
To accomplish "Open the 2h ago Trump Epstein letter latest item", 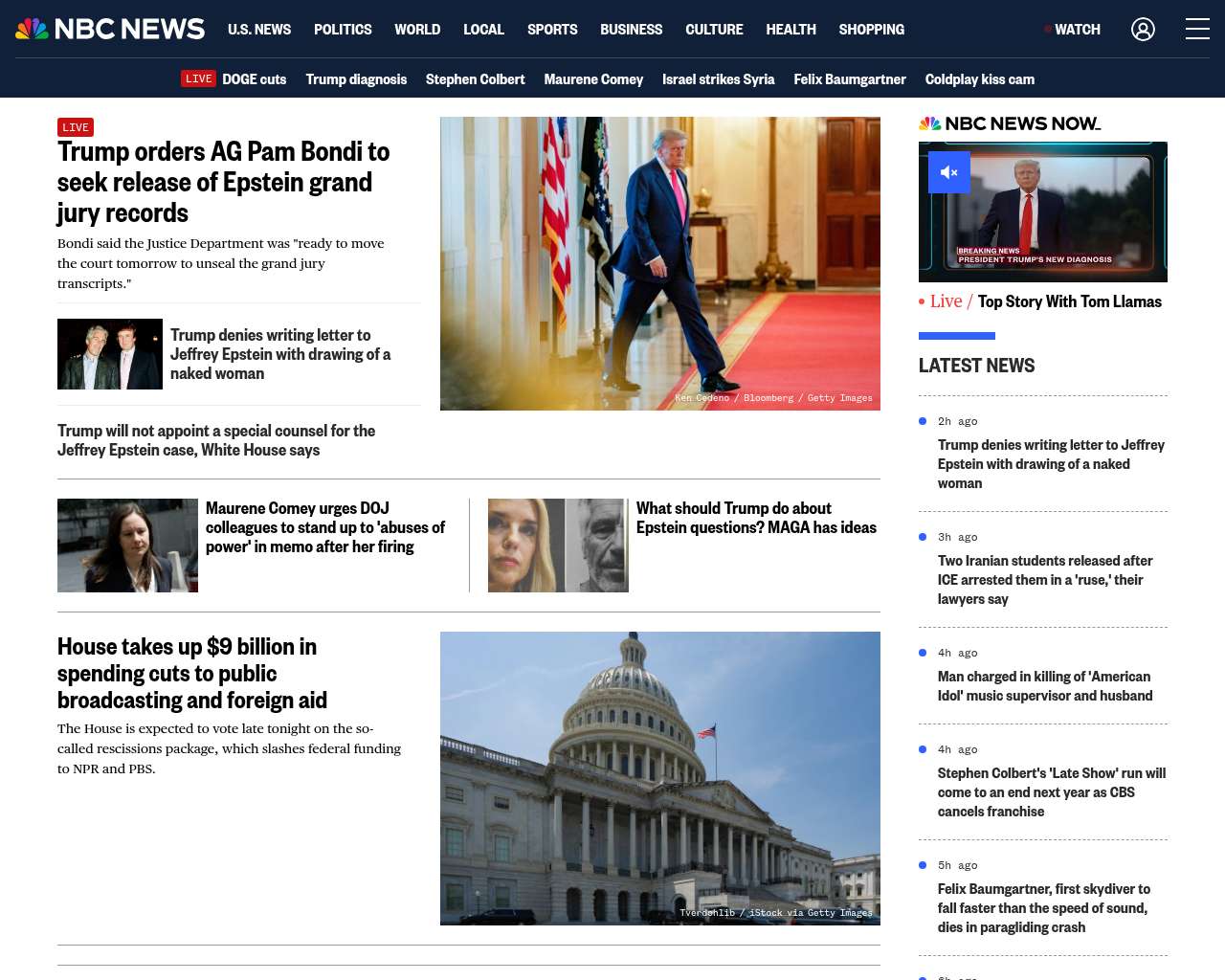I will point(1051,464).
